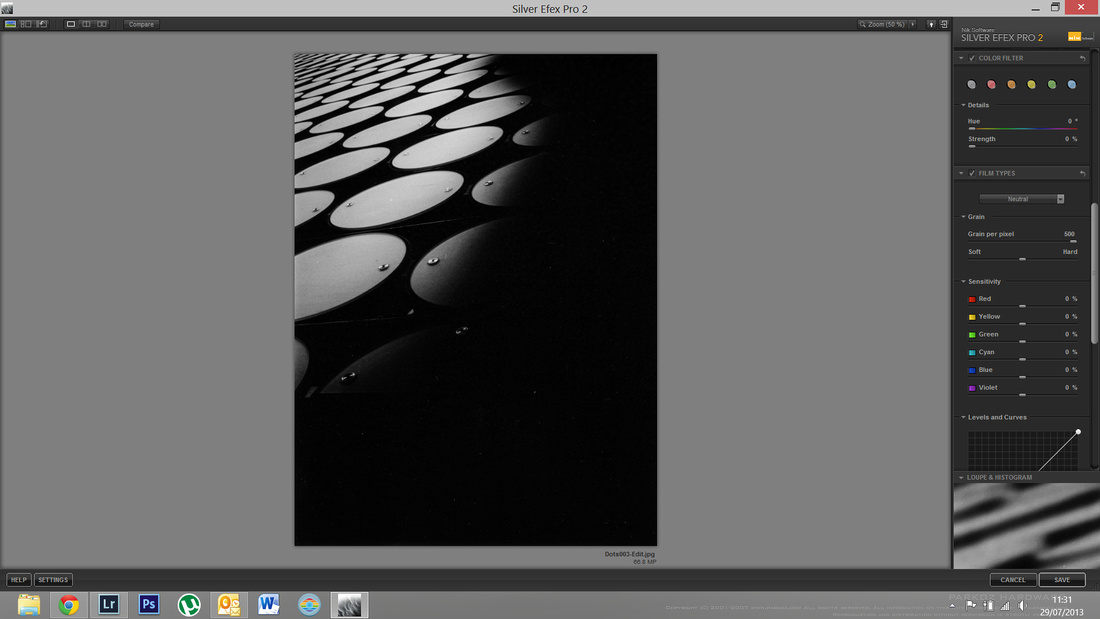Hide the right adjustment panel icon
The width and height of the screenshot is (1100, 619).
click(944, 24)
